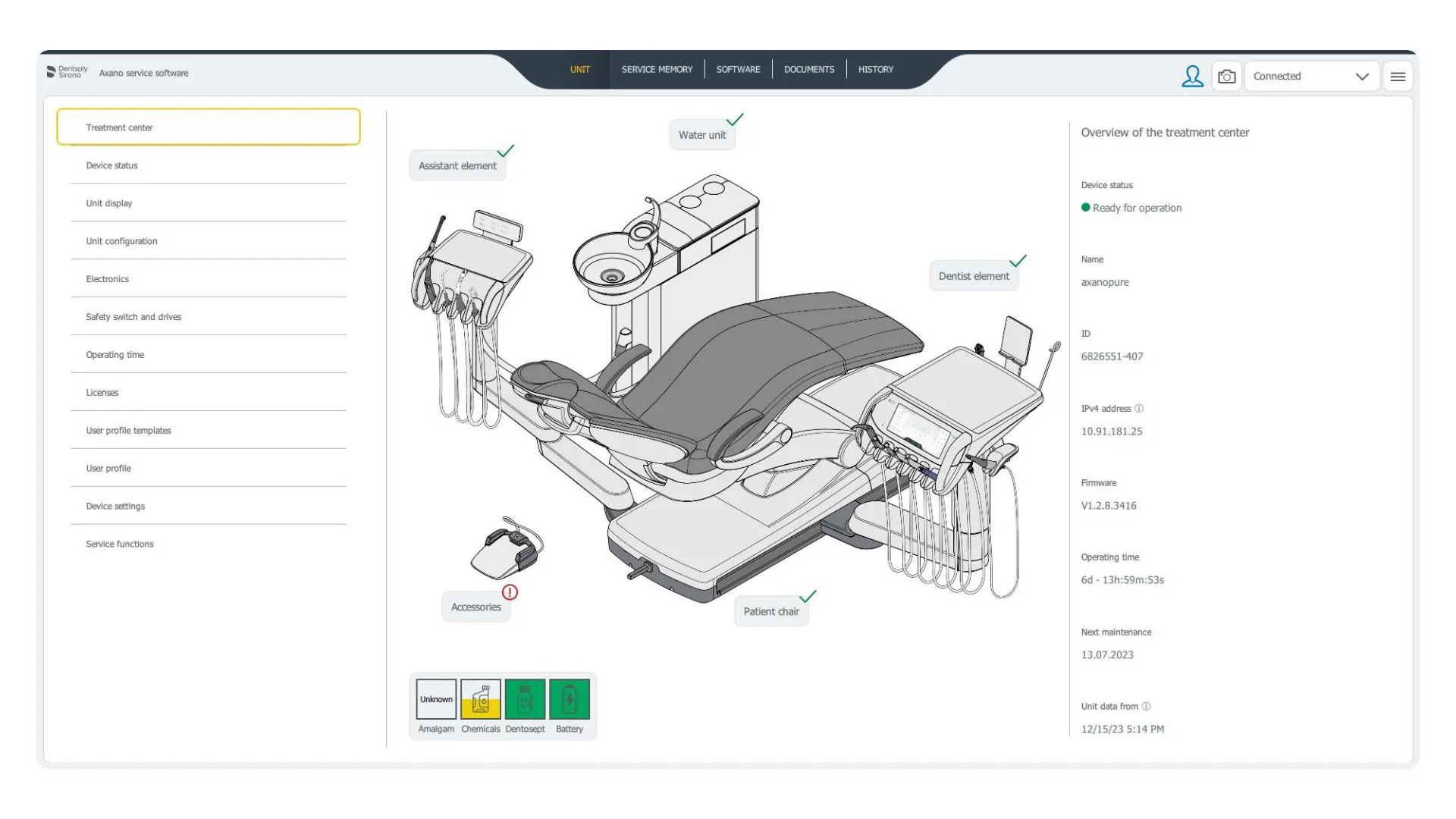Click the Chemicals status tile
Screen dimensions: 1456x819
point(480,699)
